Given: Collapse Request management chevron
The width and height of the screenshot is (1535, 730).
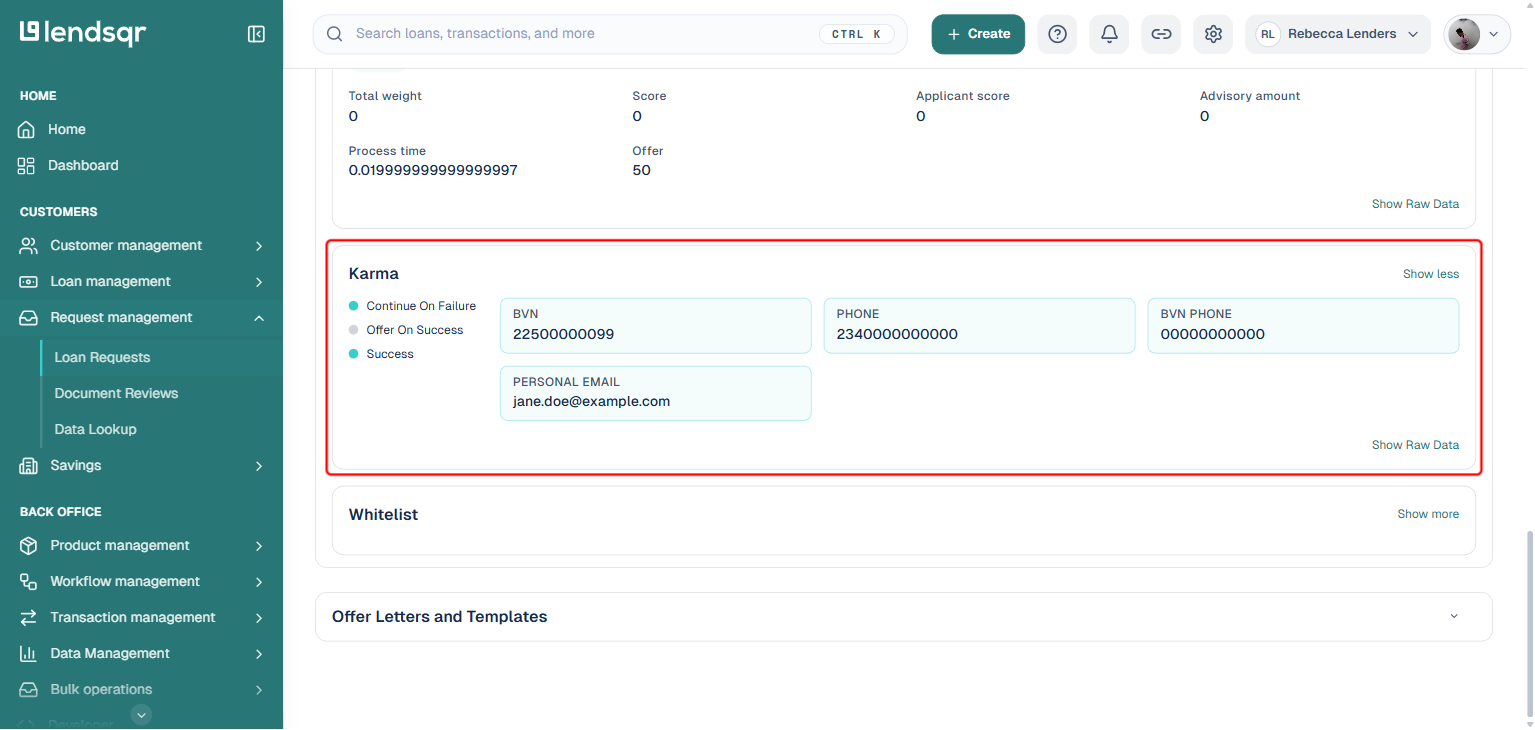Looking at the screenshot, I should pyautogui.click(x=259, y=318).
